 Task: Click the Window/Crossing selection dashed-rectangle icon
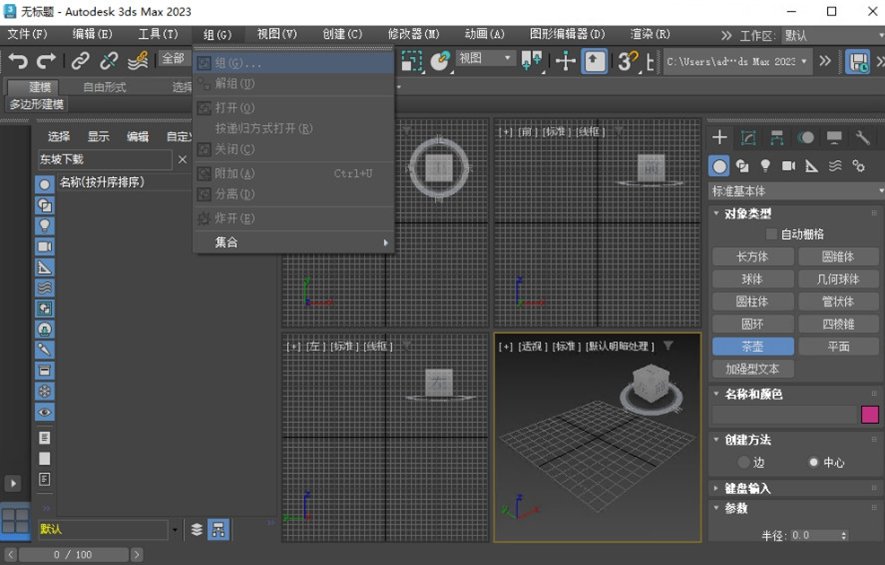click(x=412, y=61)
